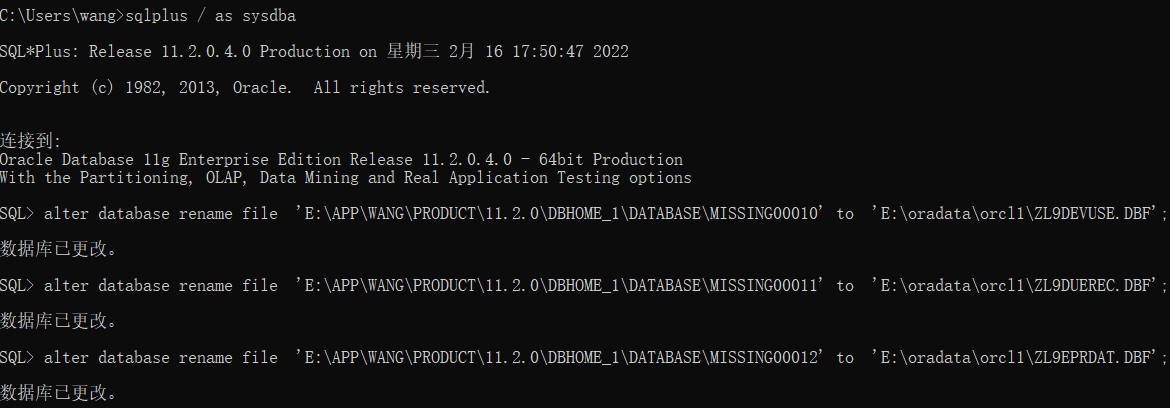Click the third SQL> prompt
The height and width of the screenshot is (408, 1170).
pos(16,358)
